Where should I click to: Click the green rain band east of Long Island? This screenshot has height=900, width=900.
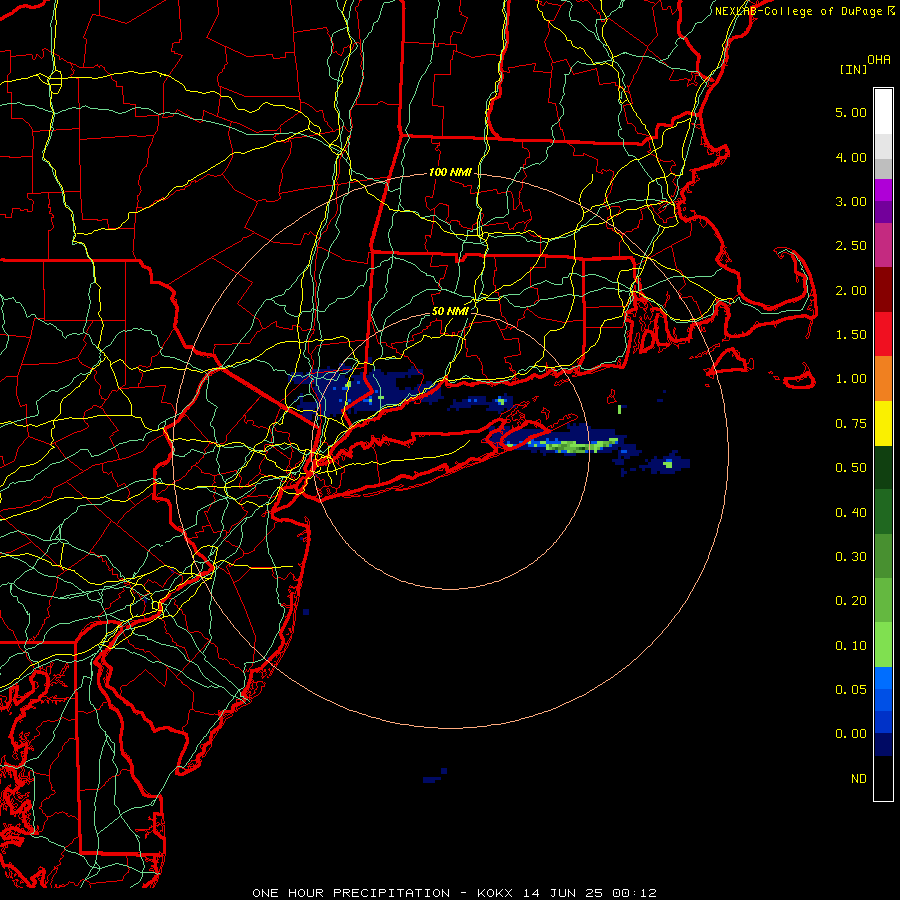pos(574,446)
